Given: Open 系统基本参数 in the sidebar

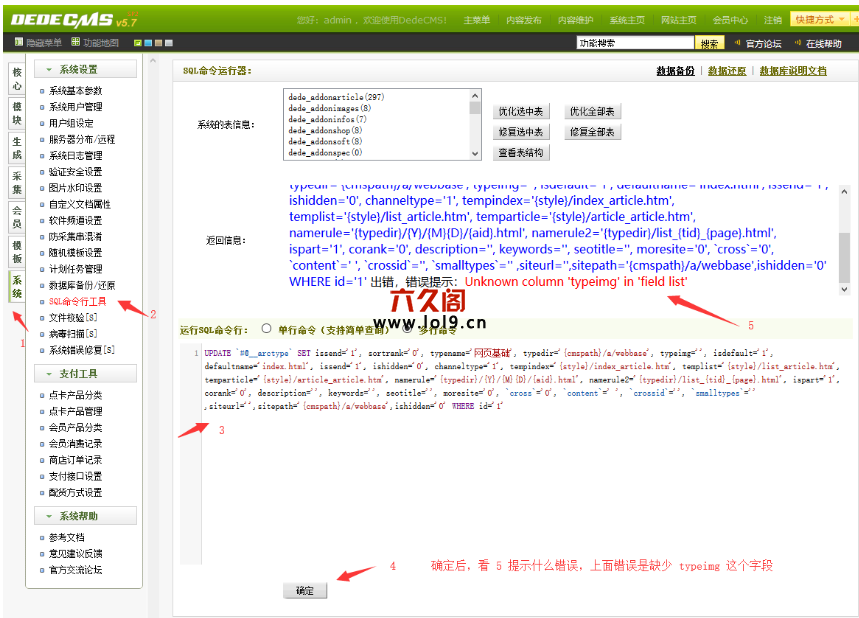Looking at the screenshot, I should pyautogui.click(x=76, y=91).
